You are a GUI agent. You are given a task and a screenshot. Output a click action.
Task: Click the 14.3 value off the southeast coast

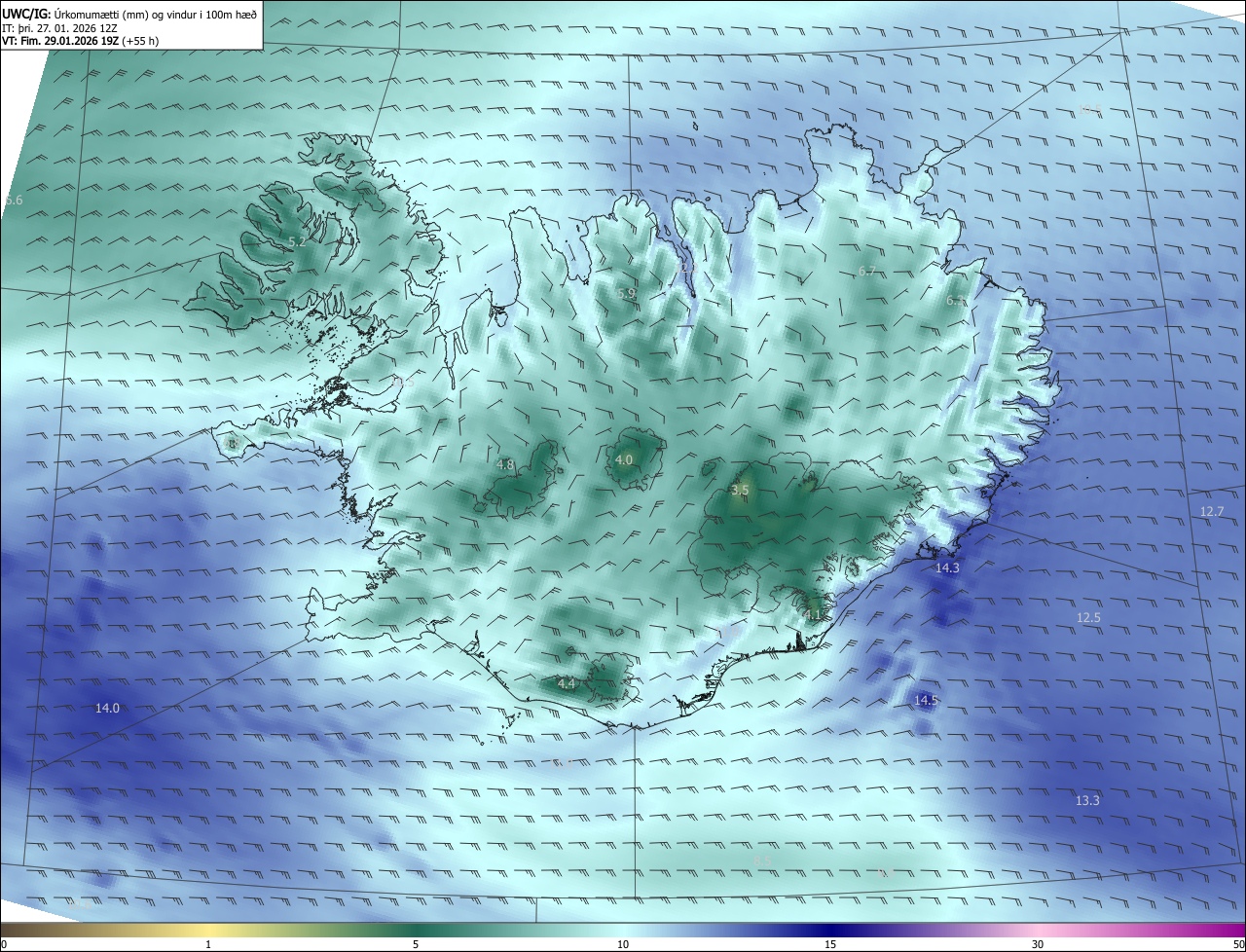[947, 568]
